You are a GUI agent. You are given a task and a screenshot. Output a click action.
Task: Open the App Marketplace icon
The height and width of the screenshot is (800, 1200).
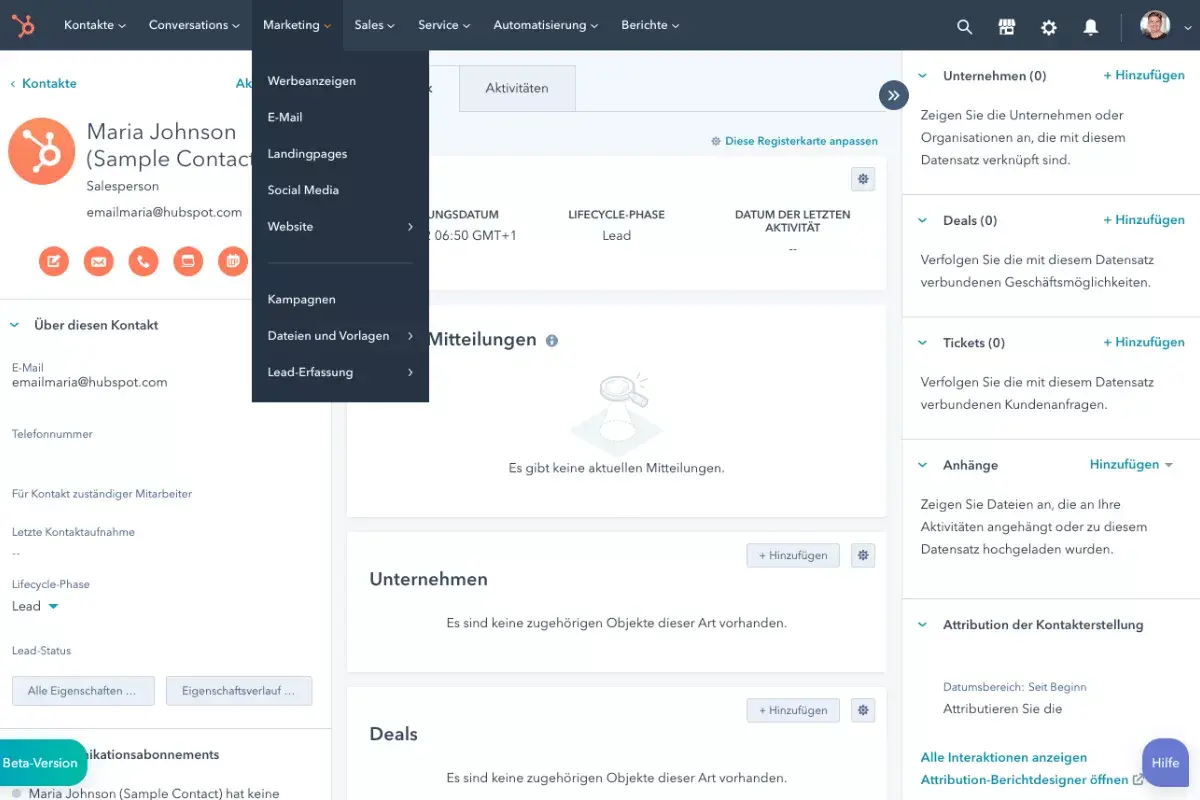(1006, 26)
